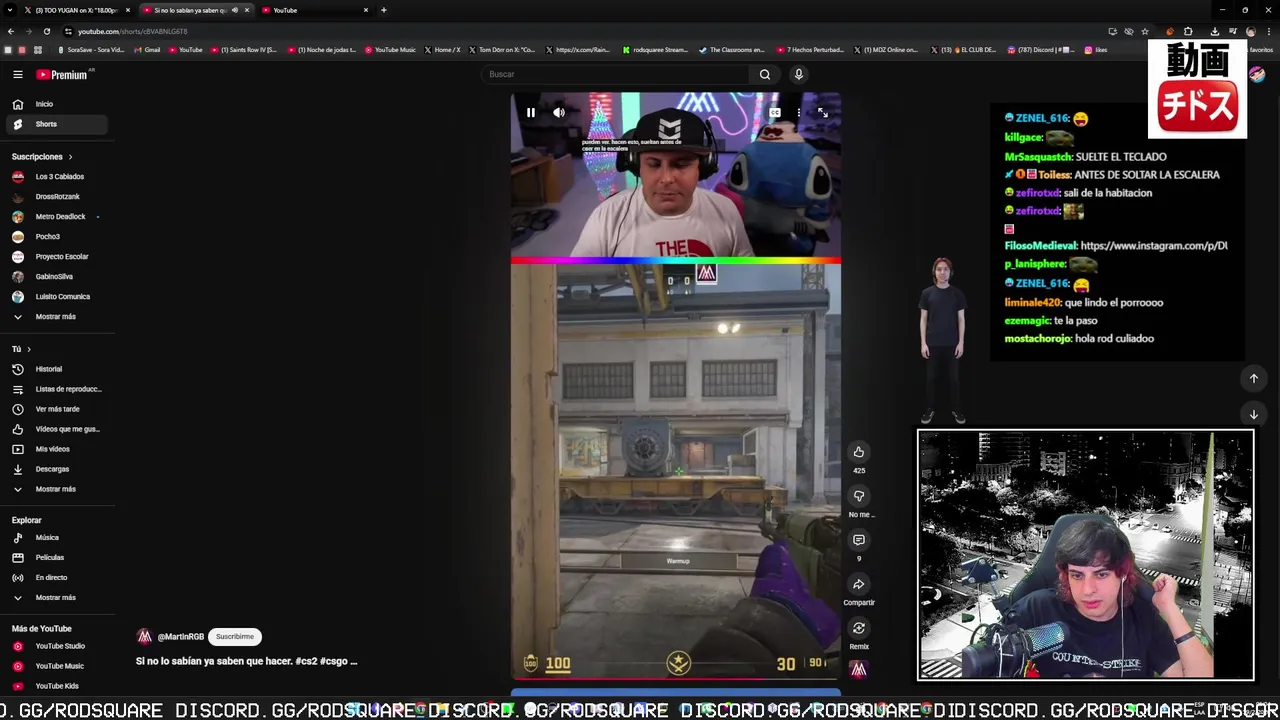Click the magnifier search button
The image size is (1280, 720).
pos(765,74)
